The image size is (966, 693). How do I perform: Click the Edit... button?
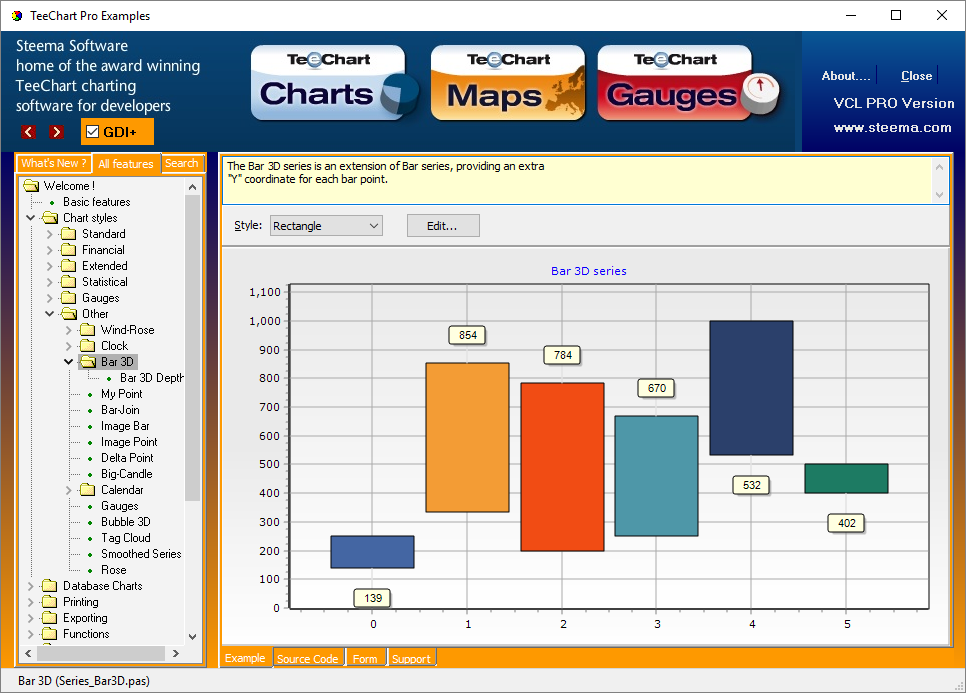point(443,225)
